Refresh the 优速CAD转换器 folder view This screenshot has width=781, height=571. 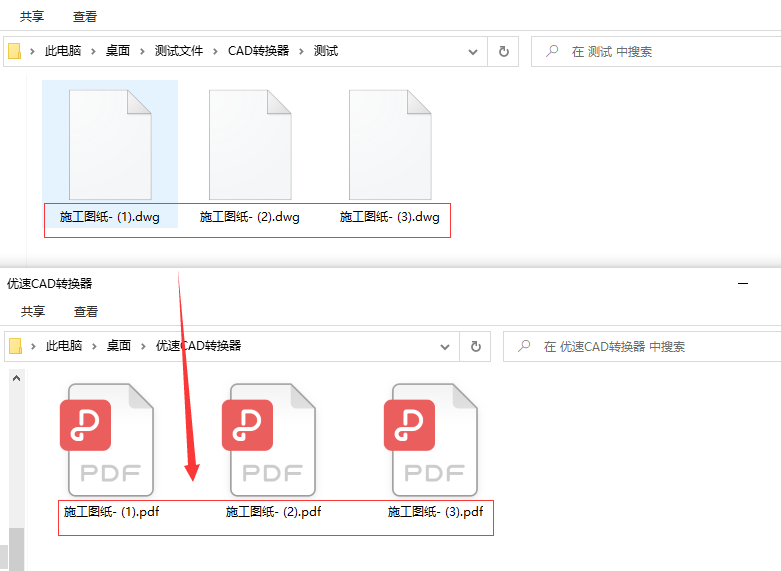476,346
